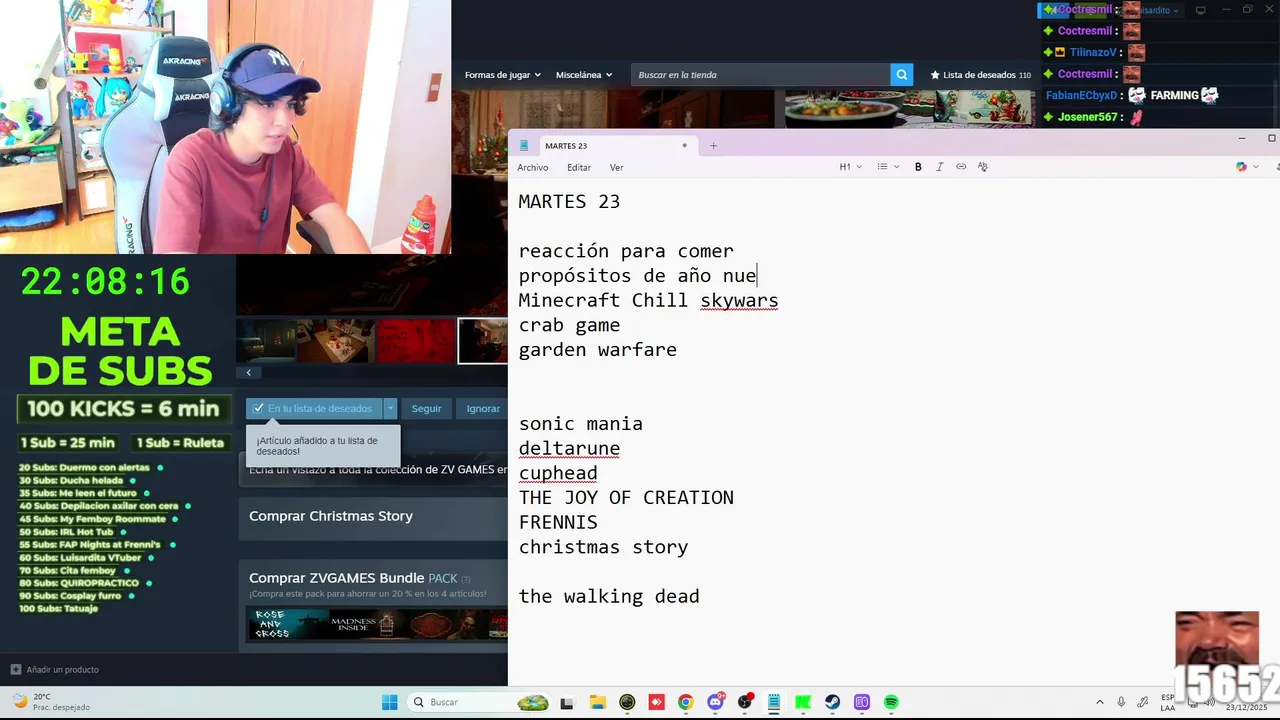This screenshot has height=720, width=1280.
Task: Open Formas de jugar dropdown menu
Action: point(502,75)
